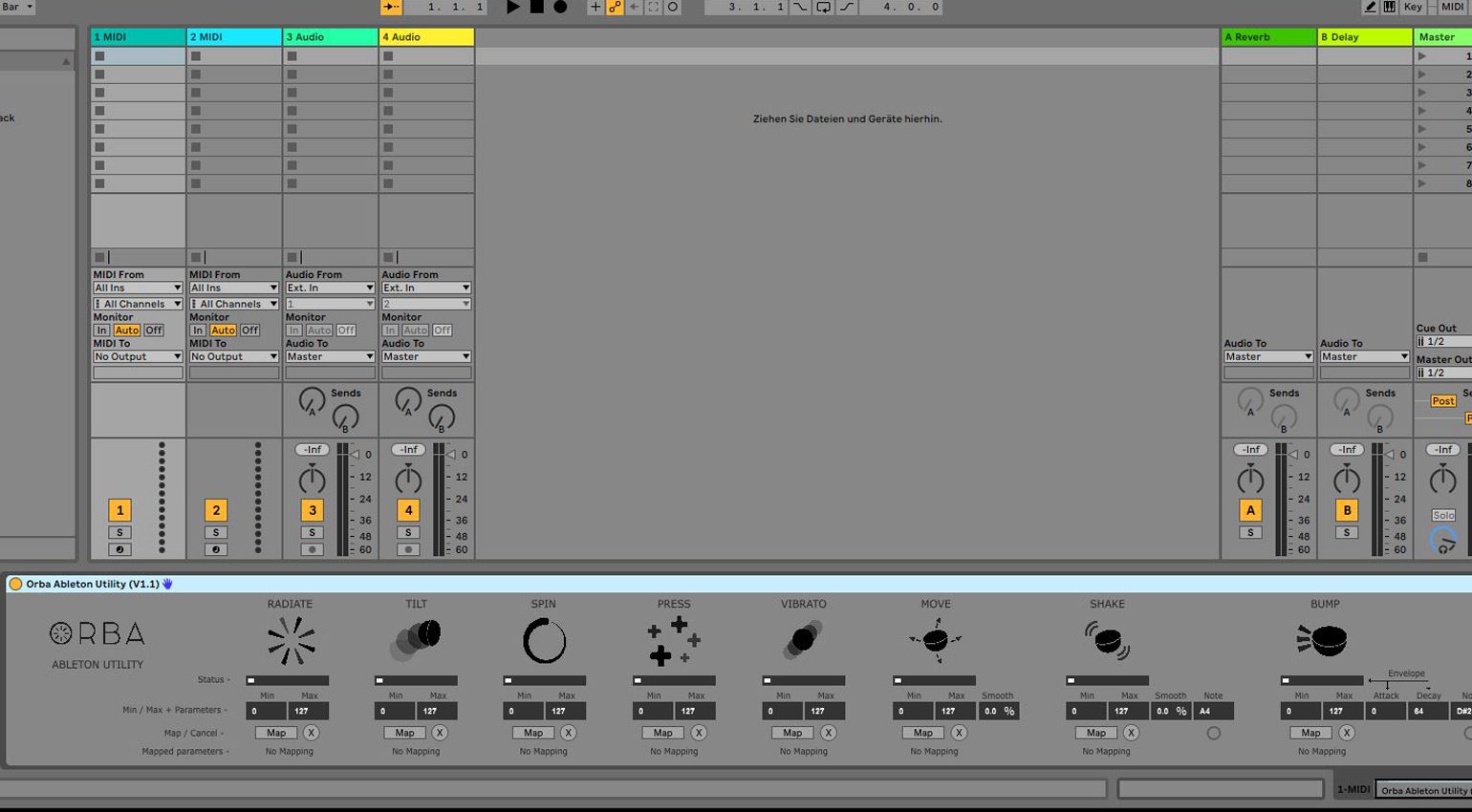Viewport: 1472px width, 812px height.
Task: Toggle the Punch-Out switch icon
Action: pyautogui.click(x=847, y=7)
